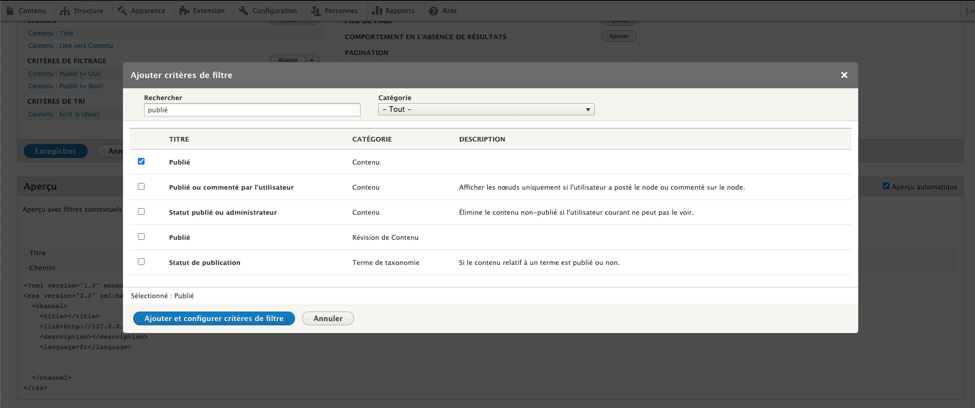Image resolution: width=975 pixels, height=408 pixels.
Task: Click the Contenu icon in admin toolbar
Action: click(x=11, y=11)
